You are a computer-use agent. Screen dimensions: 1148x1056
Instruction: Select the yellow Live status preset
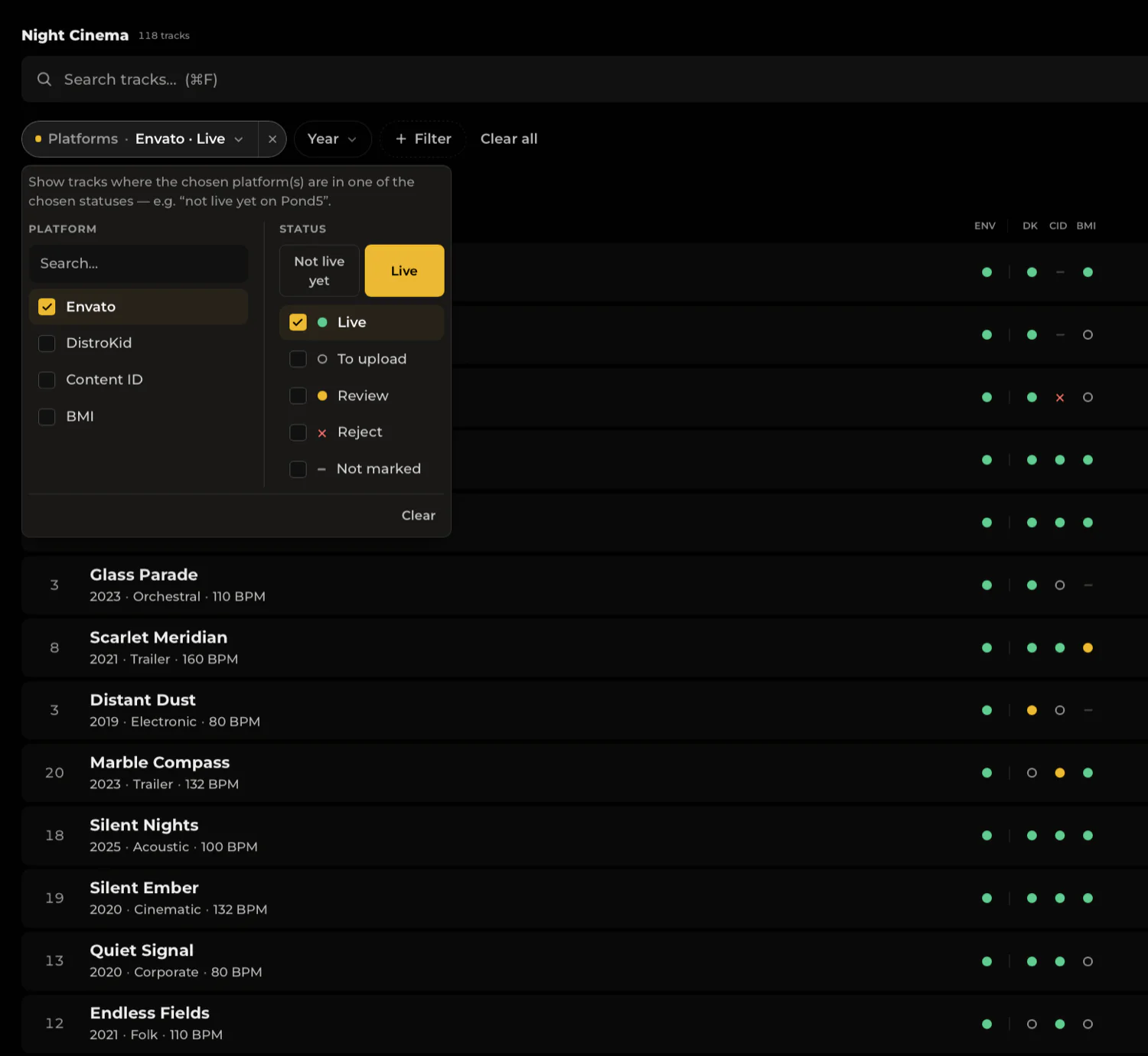pyautogui.click(x=404, y=271)
